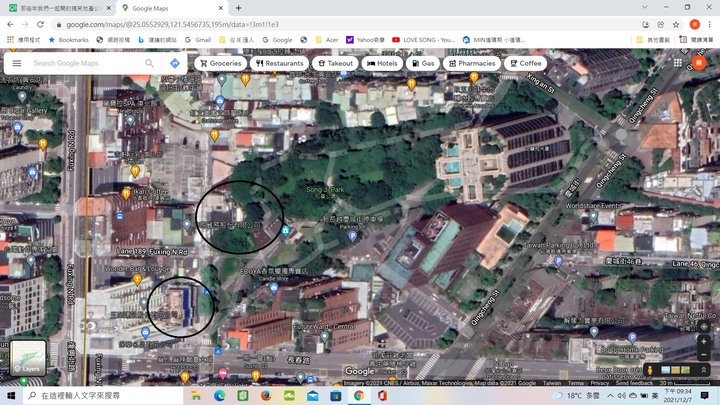Switch to the first browser tab
The image size is (720, 405).
pos(60,8)
